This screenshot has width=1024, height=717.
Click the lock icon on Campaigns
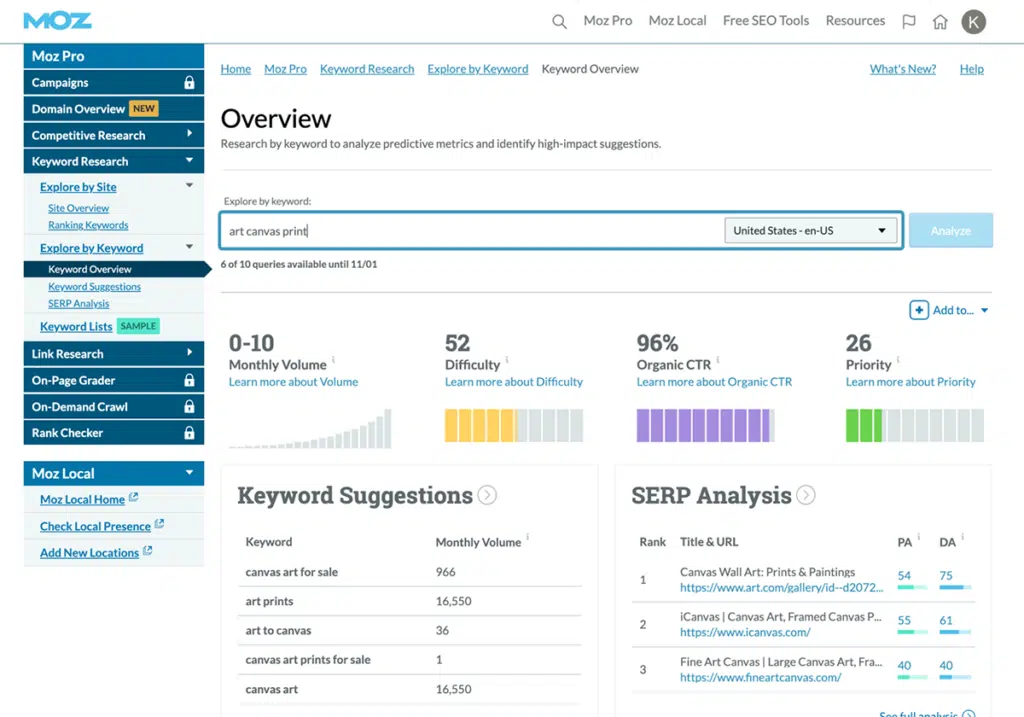pyautogui.click(x=189, y=83)
